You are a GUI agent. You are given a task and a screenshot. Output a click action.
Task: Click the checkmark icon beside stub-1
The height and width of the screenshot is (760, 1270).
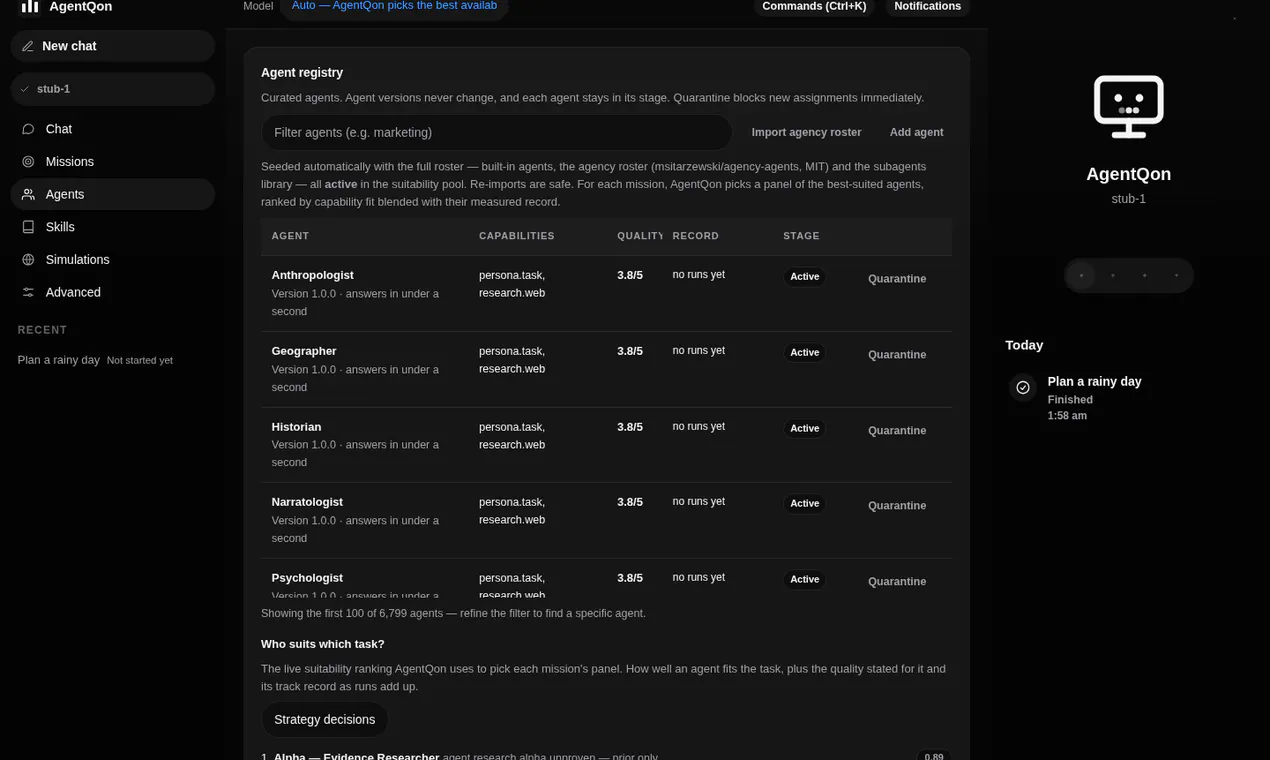tap(25, 89)
